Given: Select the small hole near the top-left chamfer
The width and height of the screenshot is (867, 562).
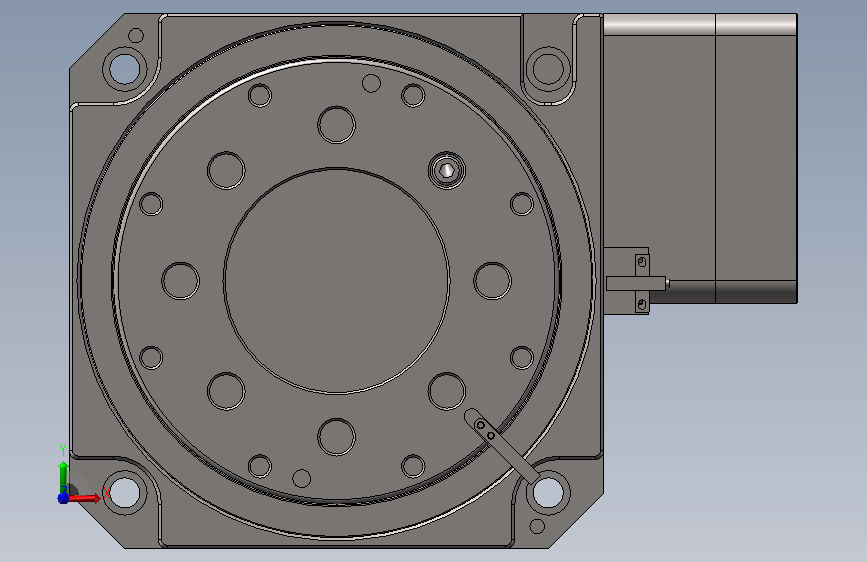Looking at the screenshot, I should coord(135,36).
